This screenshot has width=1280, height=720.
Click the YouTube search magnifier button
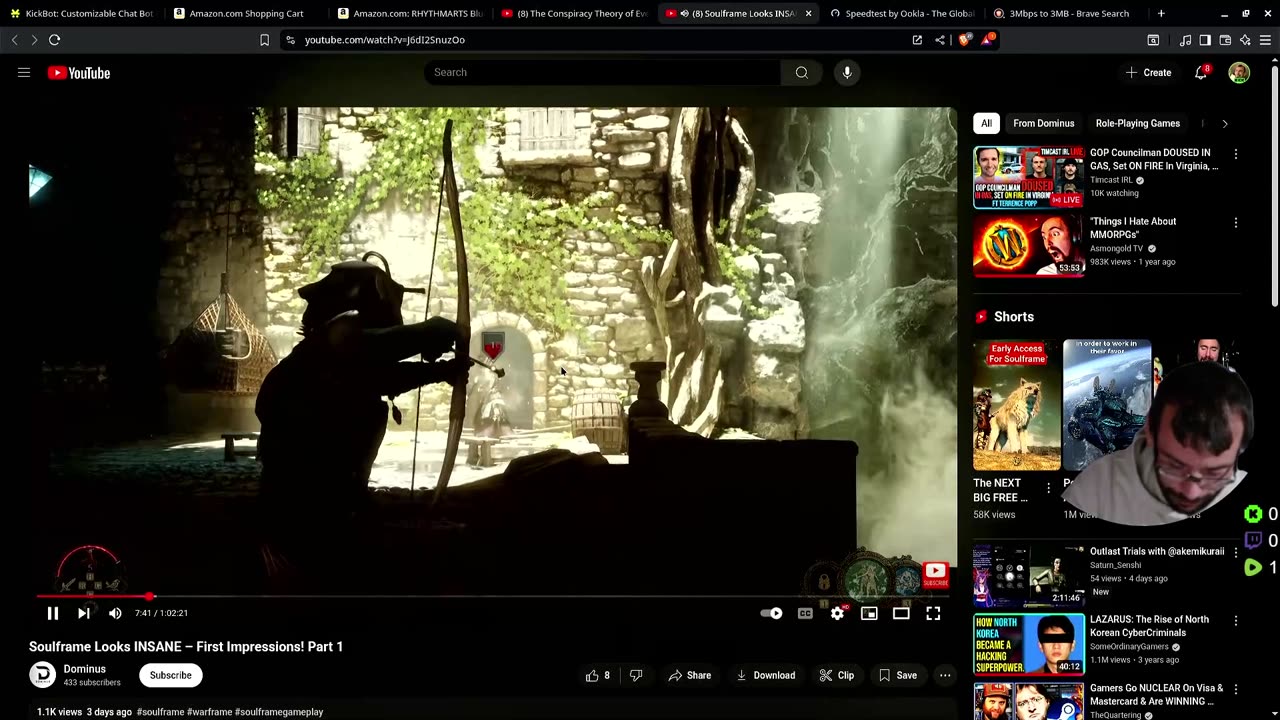pyautogui.click(x=801, y=72)
